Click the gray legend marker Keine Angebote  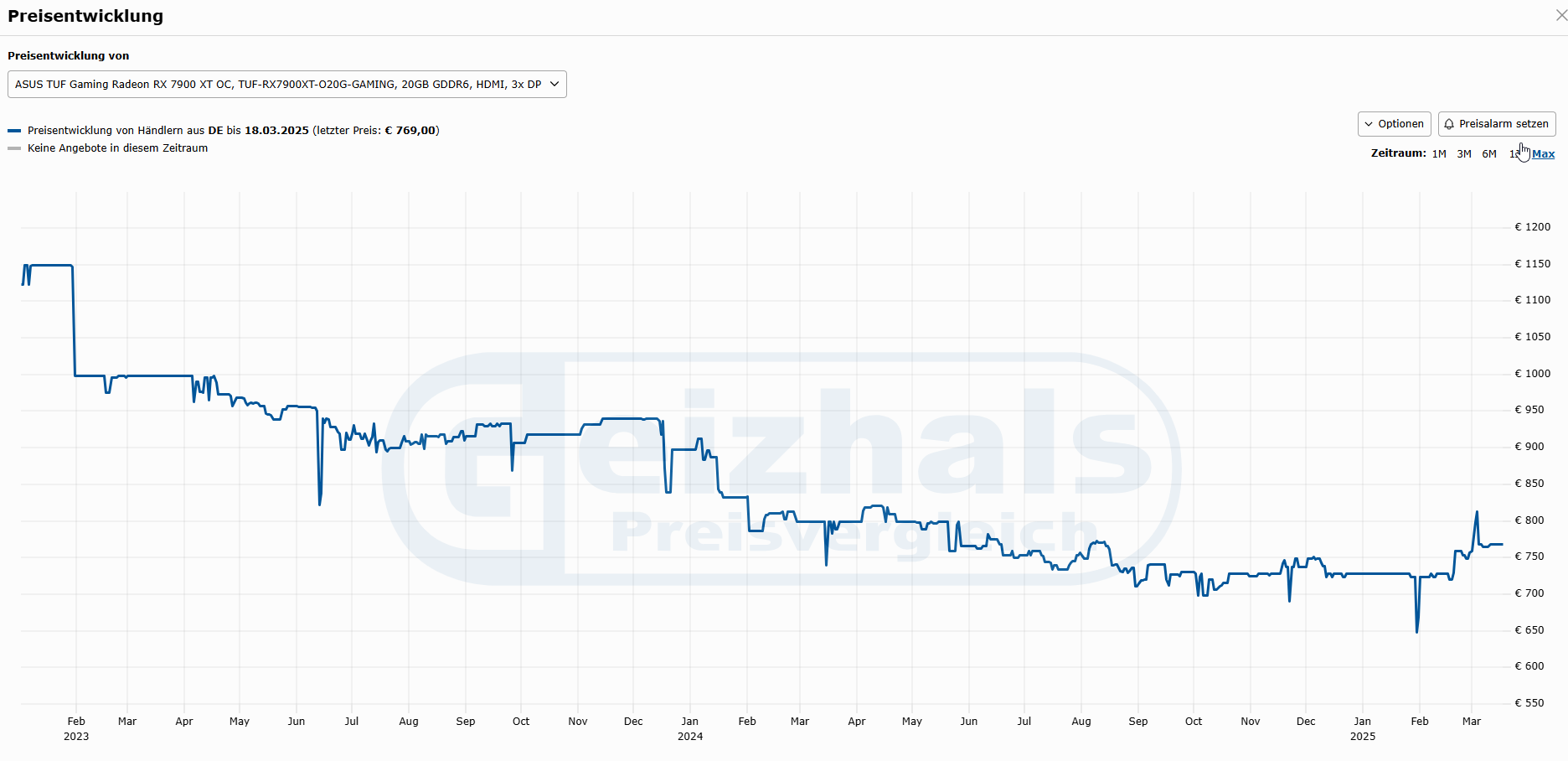tap(14, 148)
